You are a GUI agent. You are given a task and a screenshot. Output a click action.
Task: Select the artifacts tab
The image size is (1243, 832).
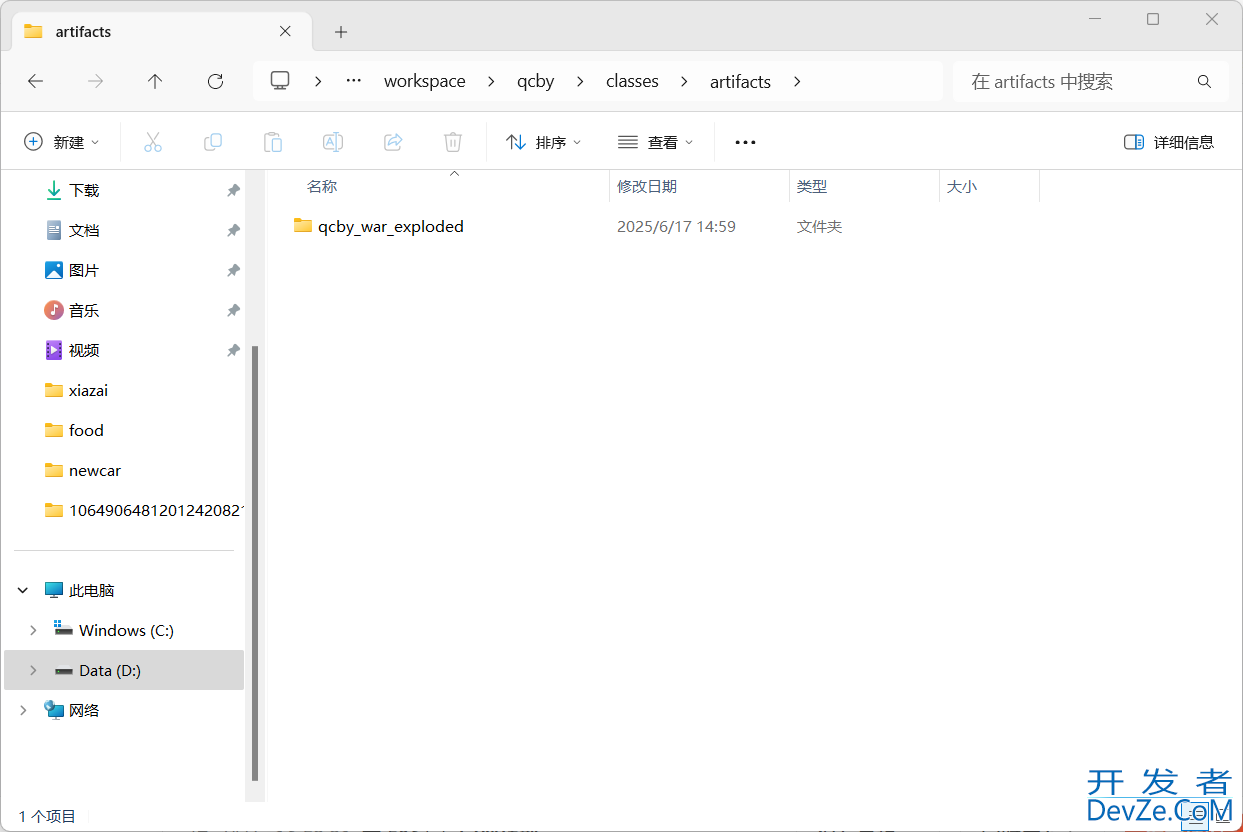[160, 31]
